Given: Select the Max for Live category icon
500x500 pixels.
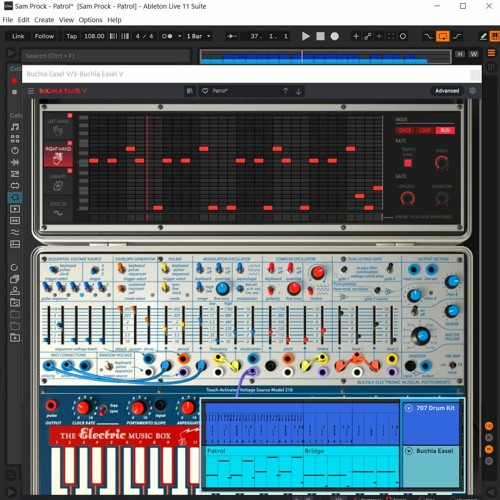Looking at the screenshot, I should pos(15,186).
